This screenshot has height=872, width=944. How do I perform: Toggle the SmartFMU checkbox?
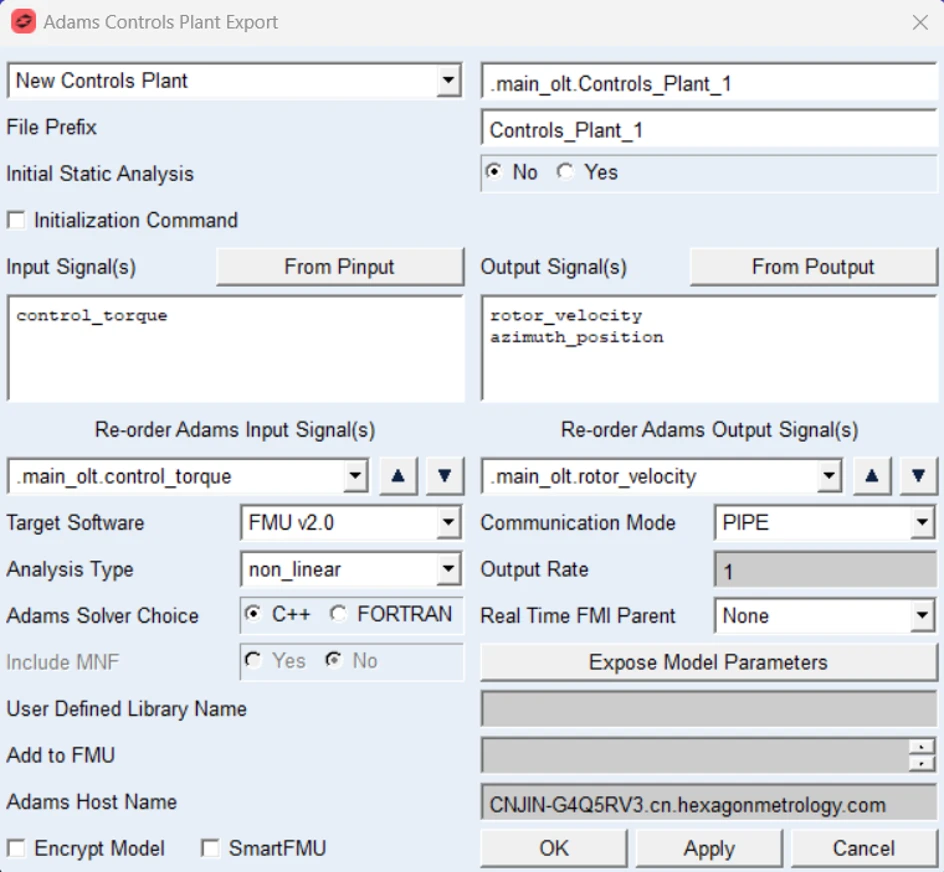(x=210, y=849)
